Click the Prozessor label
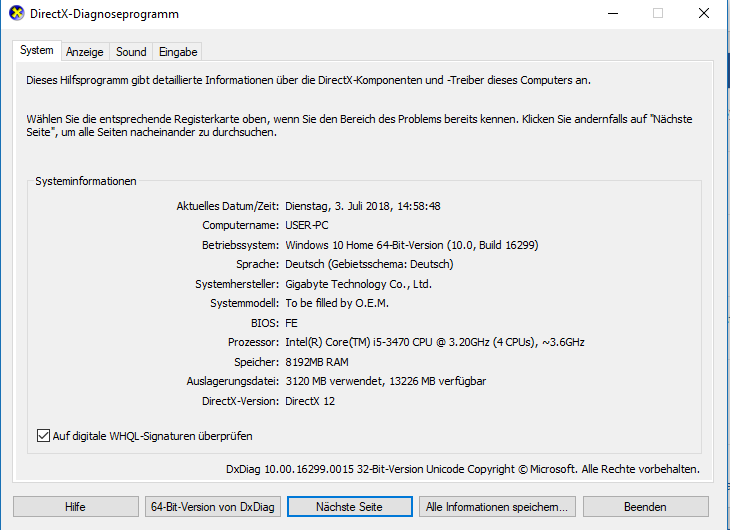Image resolution: width=730 pixels, height=530 pixels. (253, 342)
